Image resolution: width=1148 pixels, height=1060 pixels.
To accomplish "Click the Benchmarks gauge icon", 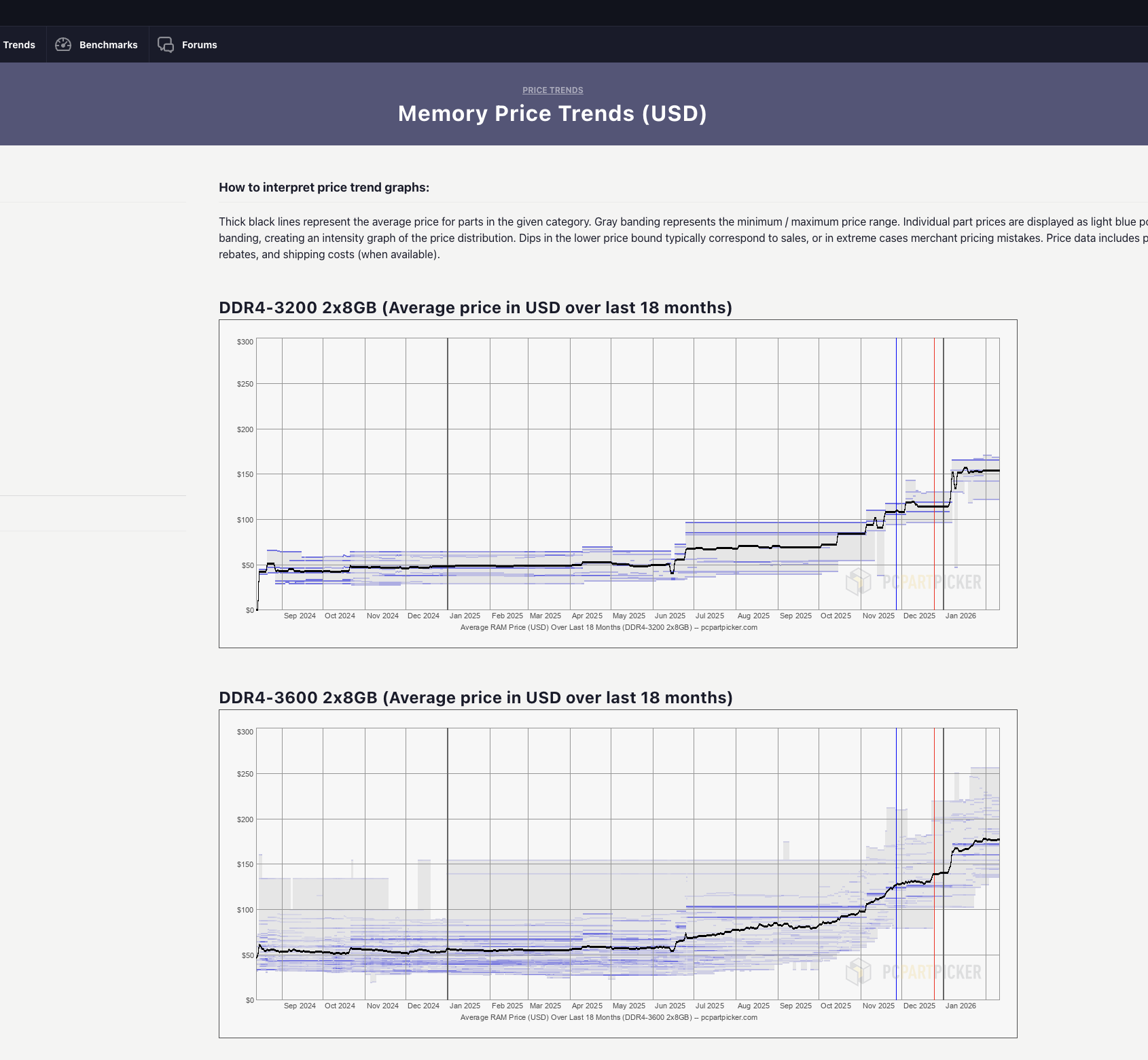I will [63, 45].
